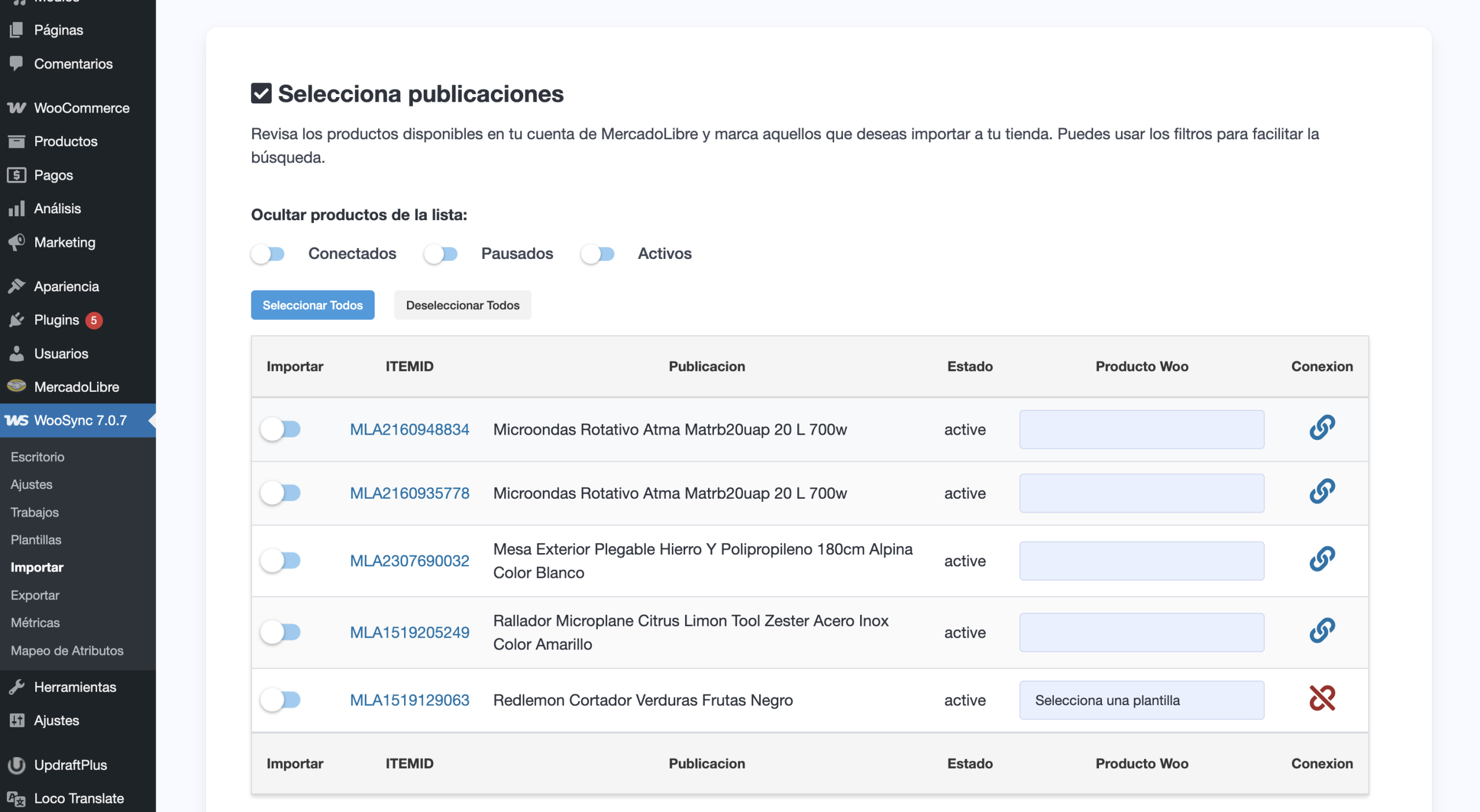Open the Trabajos submenu item
The image size is (1480, 812).
click(35, 512)
